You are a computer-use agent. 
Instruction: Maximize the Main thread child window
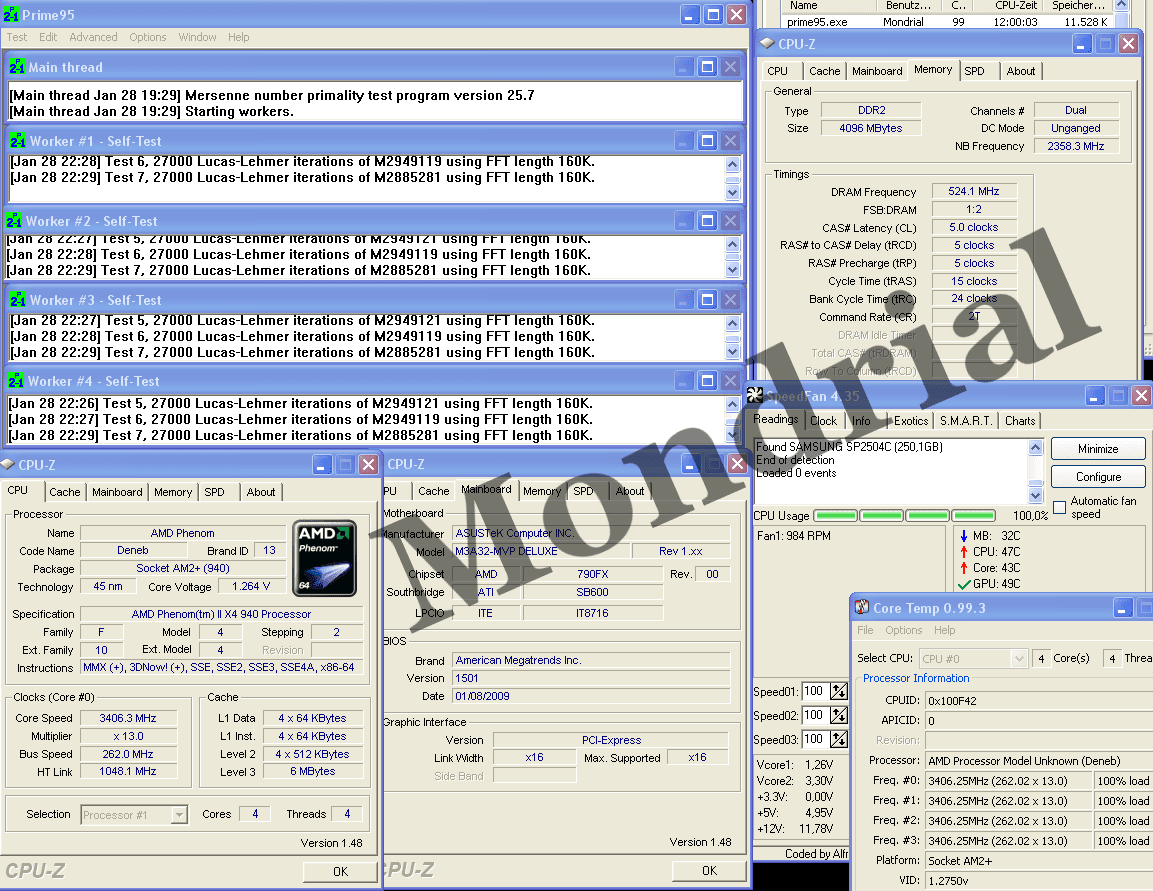707,67
